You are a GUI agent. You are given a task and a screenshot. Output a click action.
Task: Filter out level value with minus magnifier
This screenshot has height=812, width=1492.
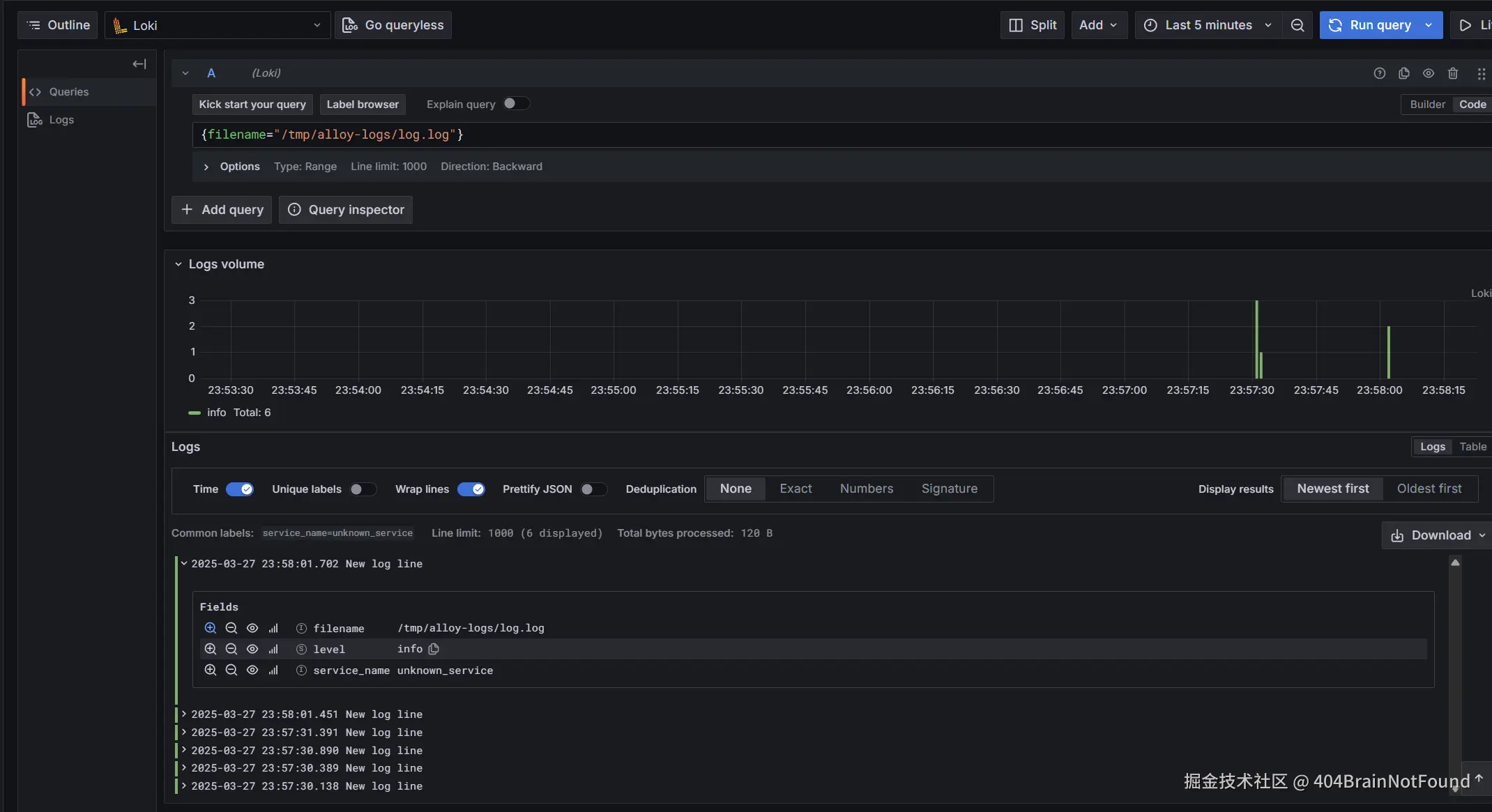[231, 649]
